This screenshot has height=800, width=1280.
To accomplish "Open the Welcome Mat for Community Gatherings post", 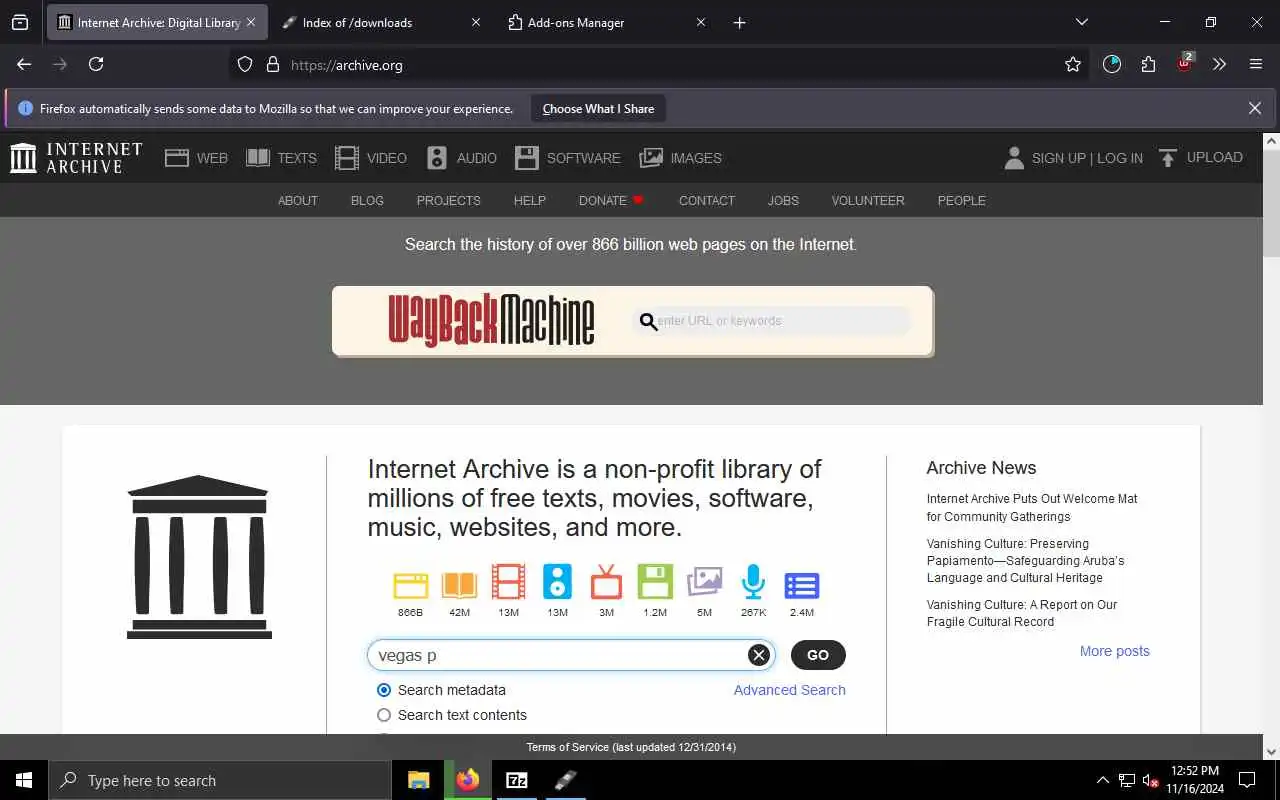I will click(1032, 508).
